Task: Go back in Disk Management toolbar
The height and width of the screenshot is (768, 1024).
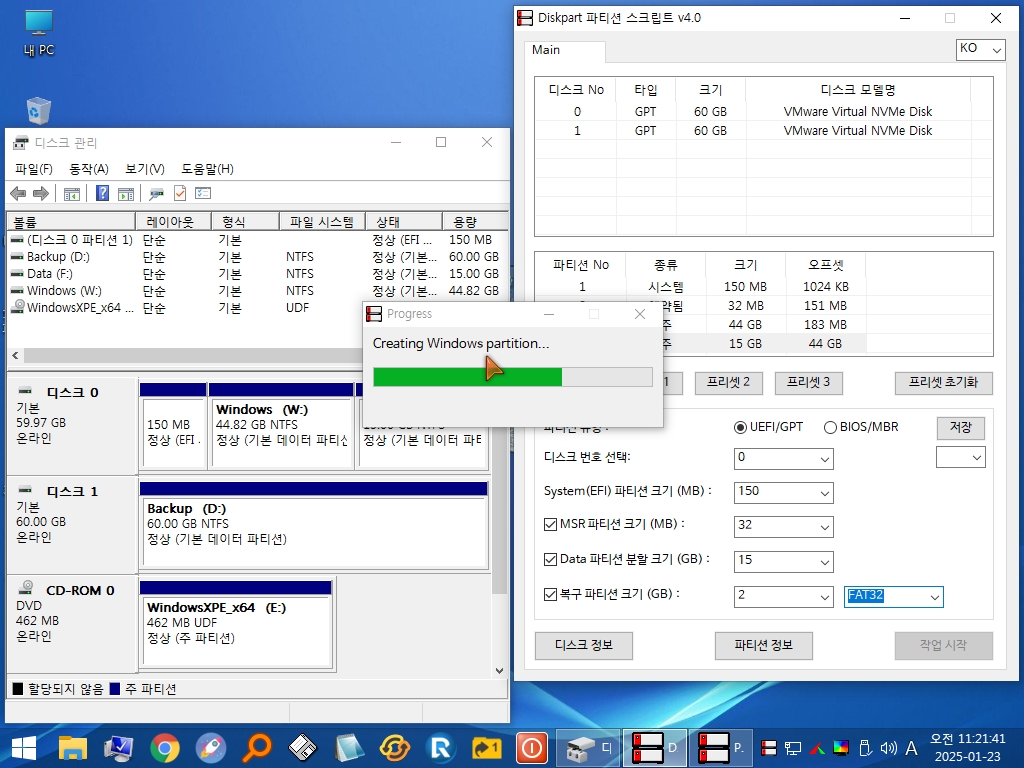Action: point(18,193)
